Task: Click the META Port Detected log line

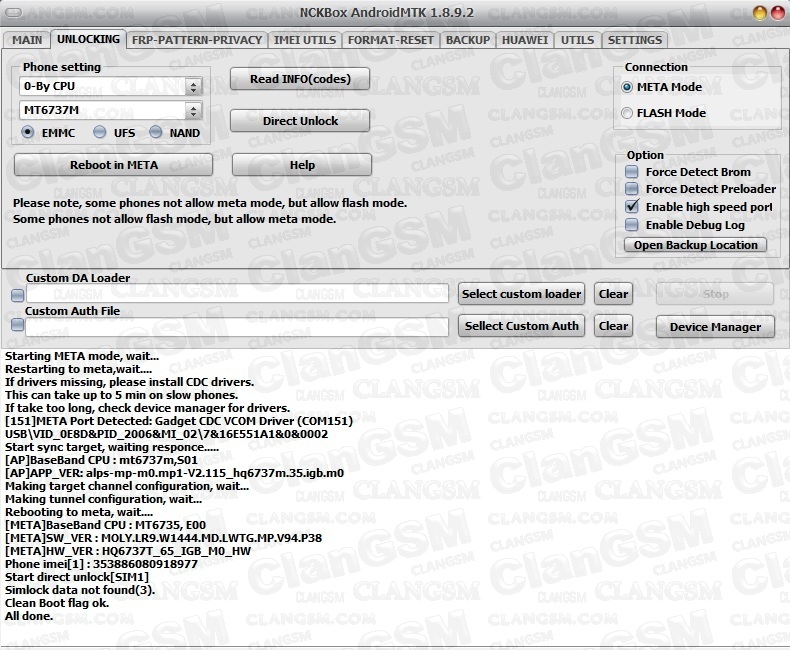Action: click(x=179, y=421)
